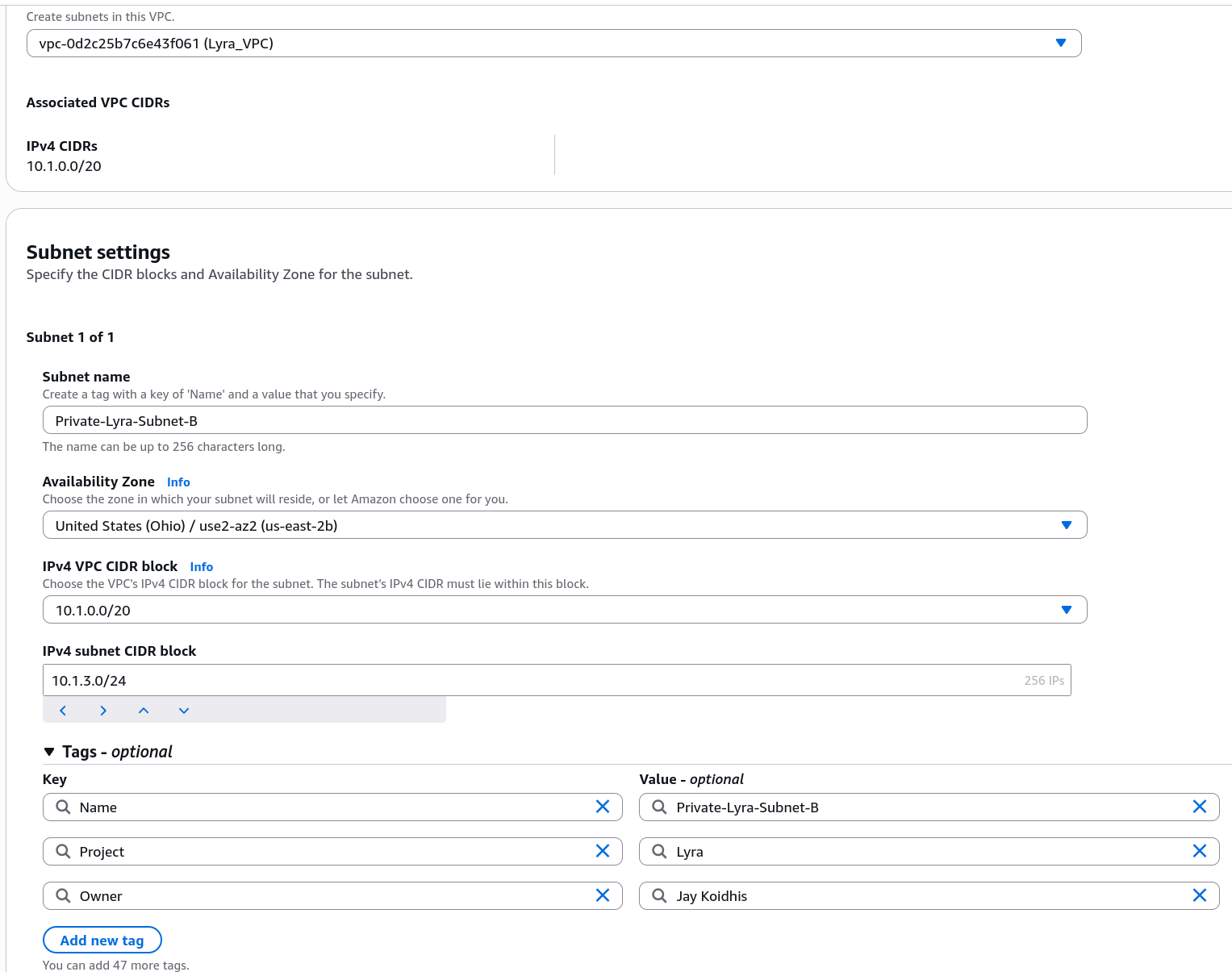This screenshot has width=1232, height=972.
Task: Open Info link next to IPv4 VPC CIDR block
Action: (201, 567)
